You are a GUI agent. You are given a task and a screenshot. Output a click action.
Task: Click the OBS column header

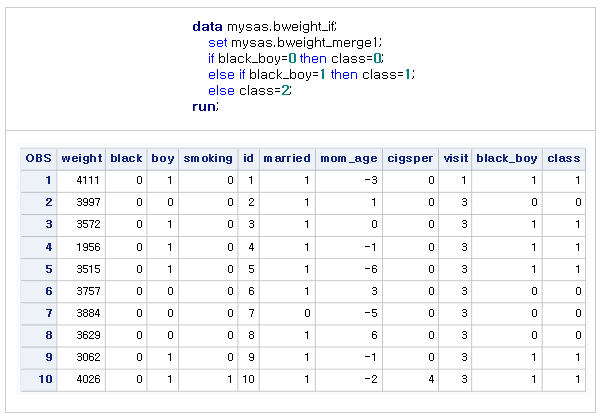(39, 158)
